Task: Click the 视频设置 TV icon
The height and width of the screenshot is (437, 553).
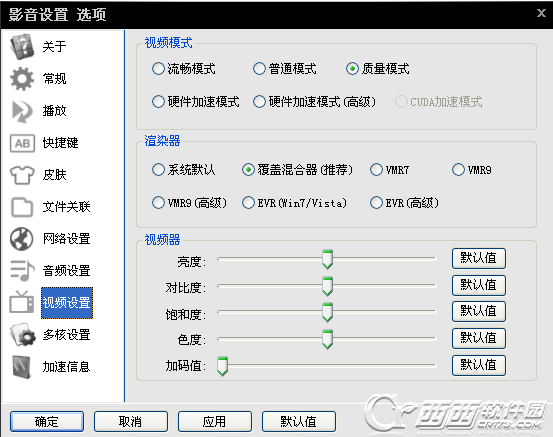Action: [x=22, y=302]
